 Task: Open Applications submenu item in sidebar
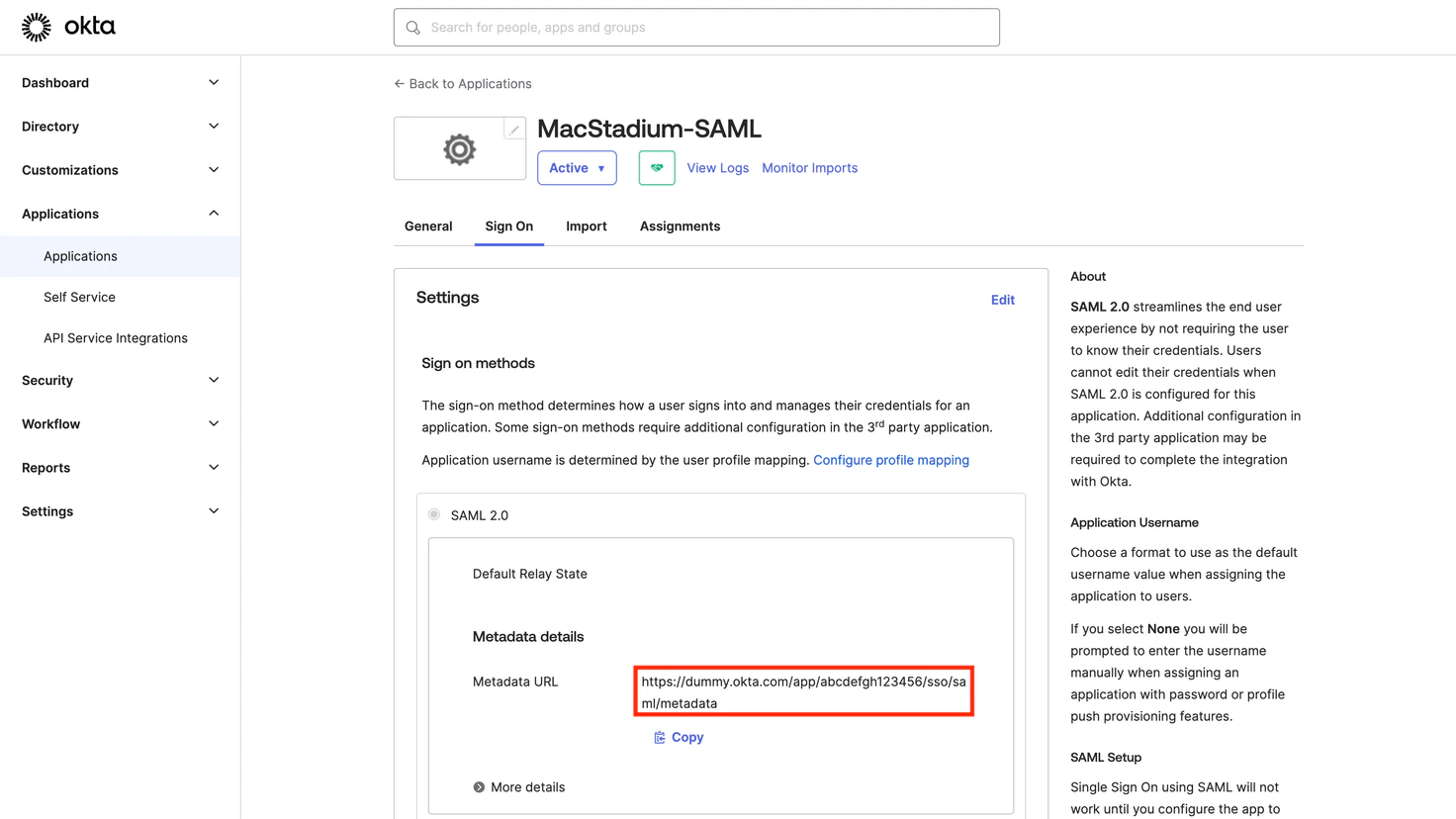(120, 256)
